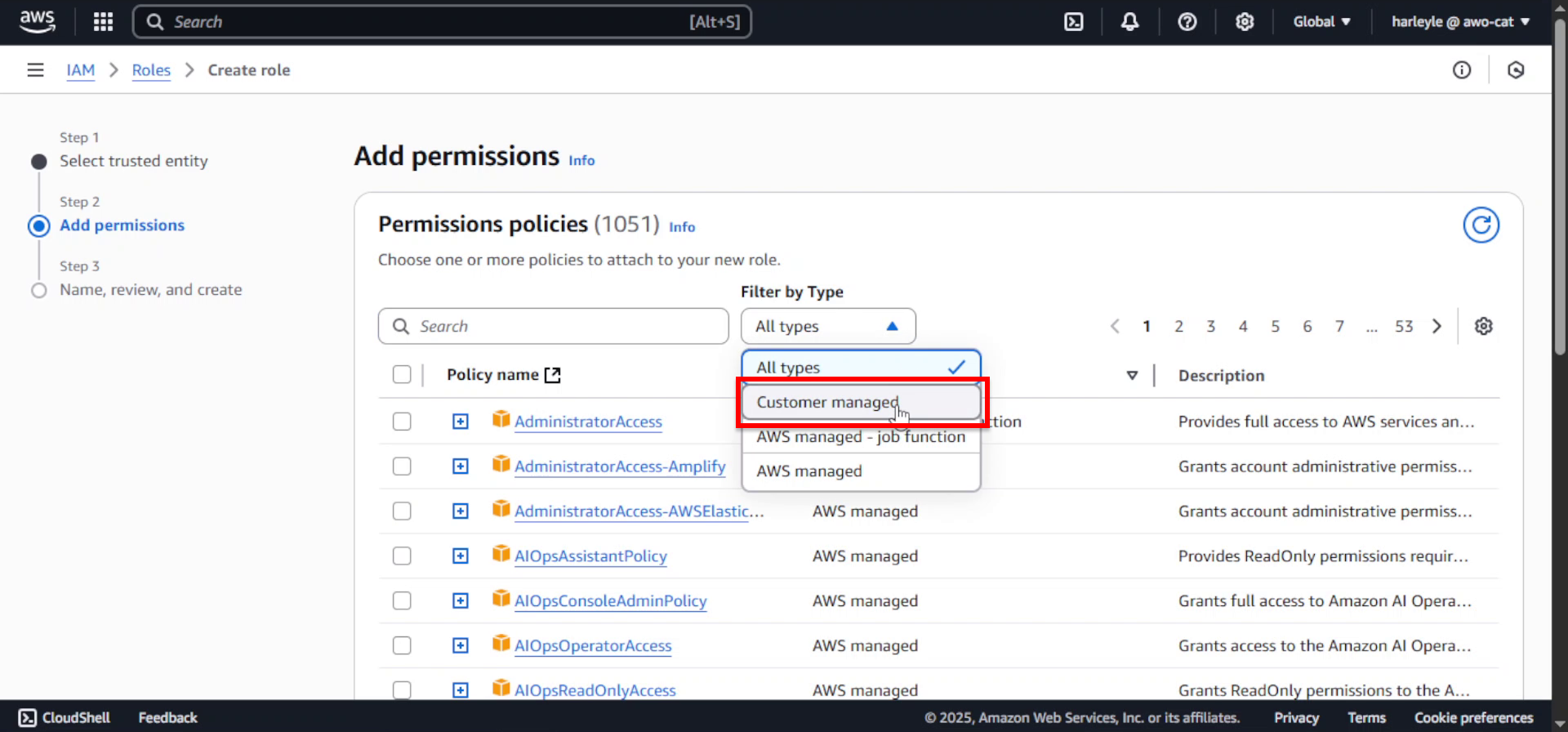The width and height of the screenshot is (1568, 732).
Task: Open the Privacy footer link
Action: (x=1296, y=717)
